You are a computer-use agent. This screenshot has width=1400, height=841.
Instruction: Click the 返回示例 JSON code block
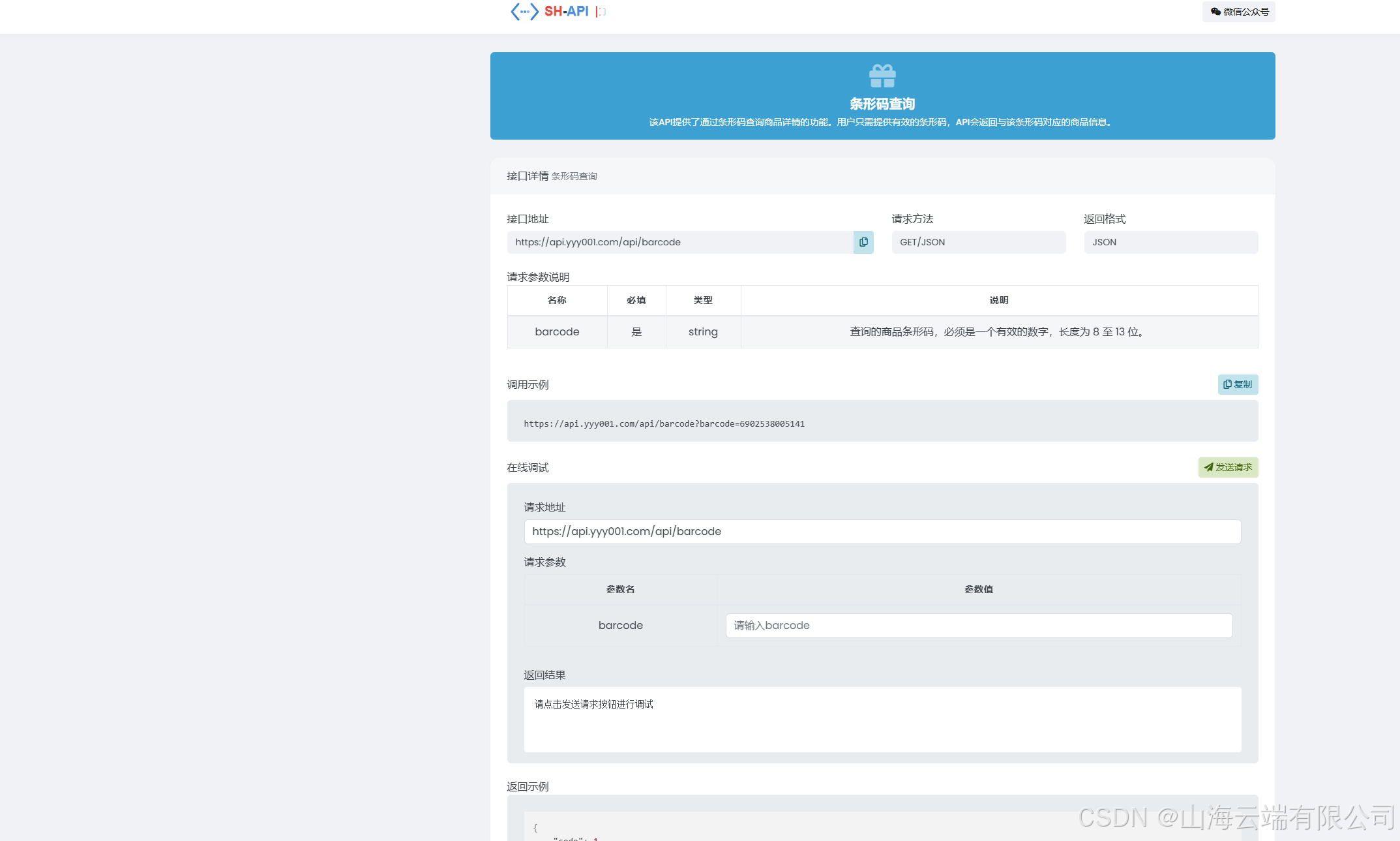pos(782,827)
